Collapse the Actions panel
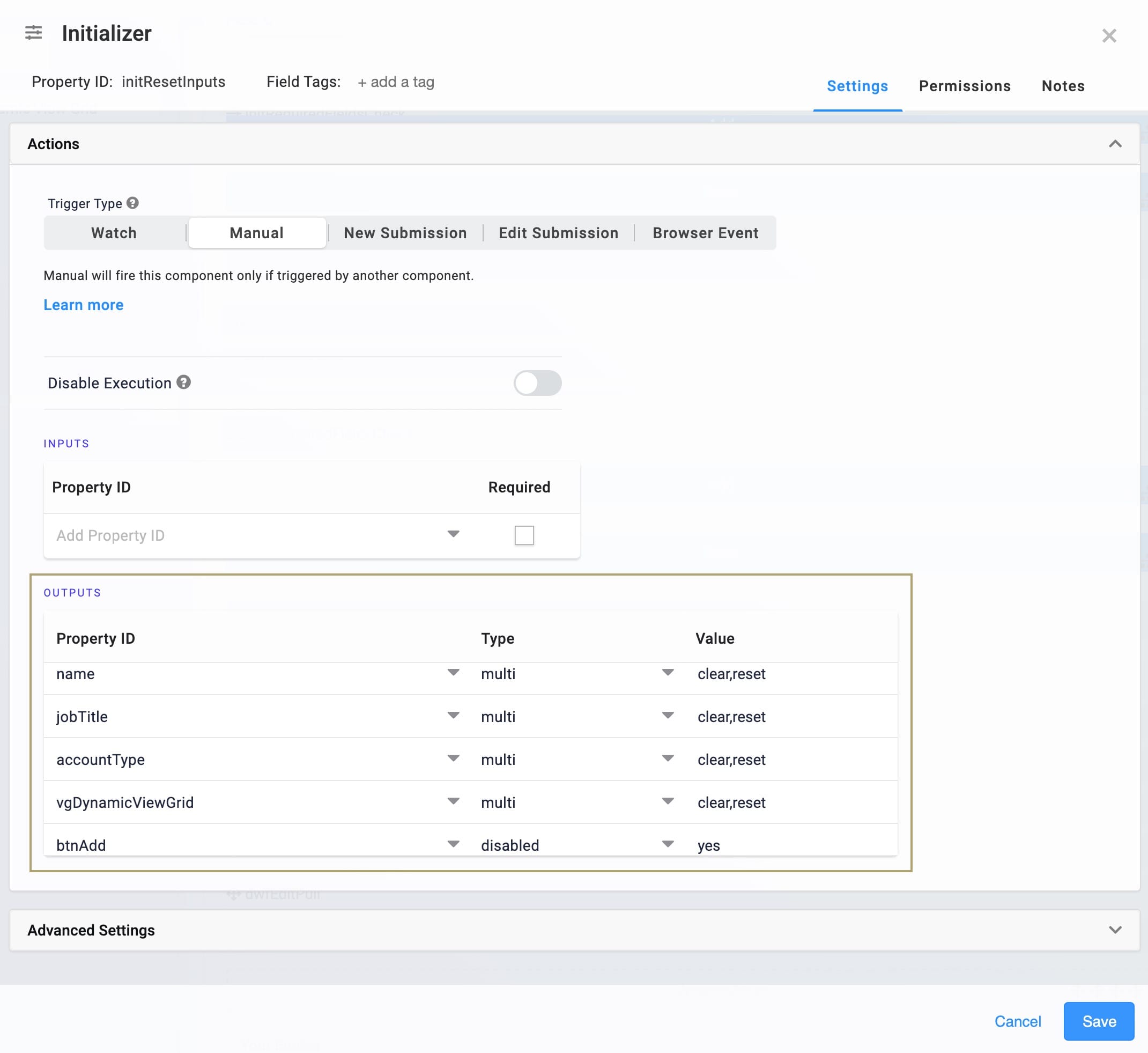 point(1115,144)
